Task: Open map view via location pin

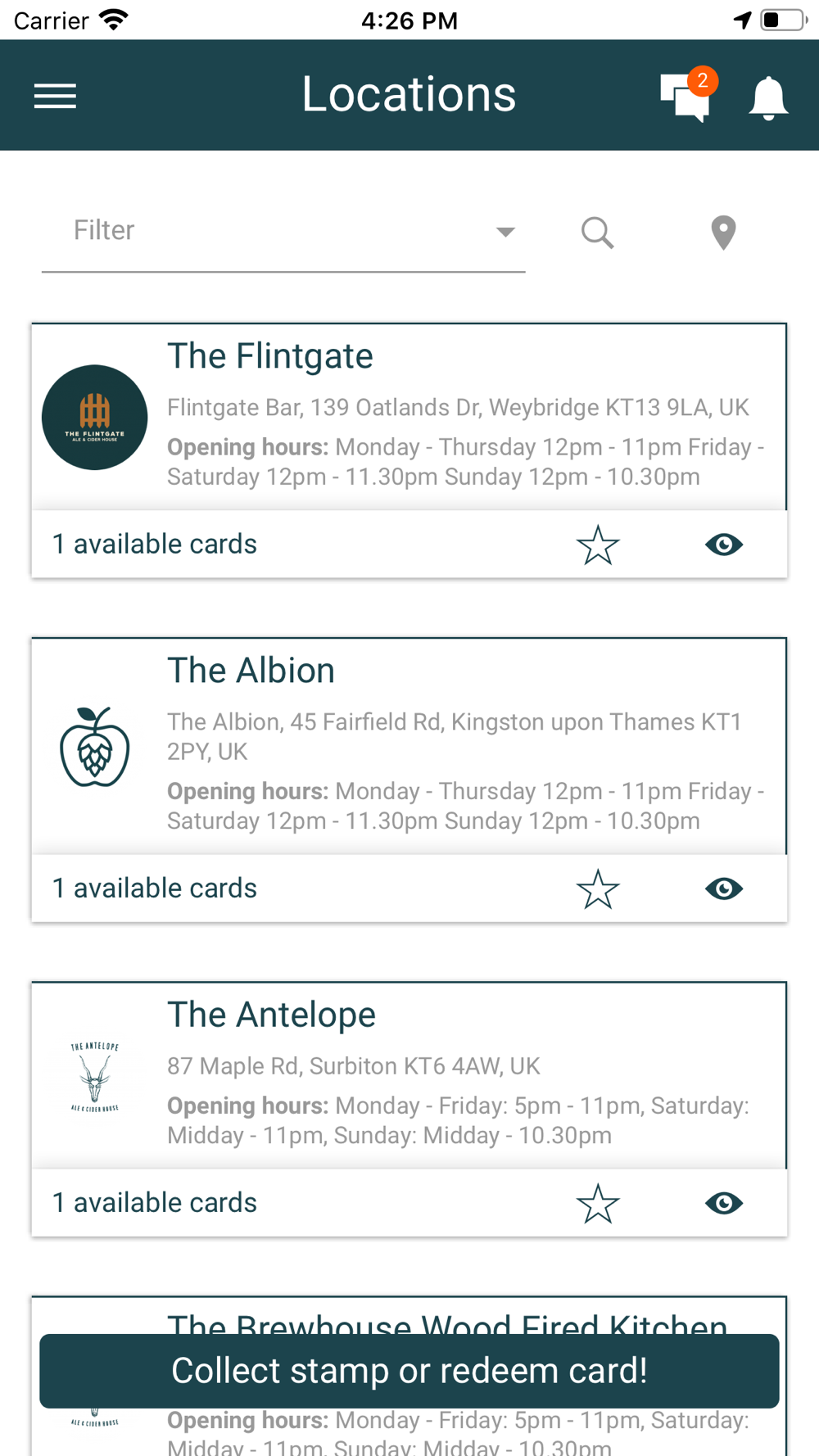Action: [x=723, y=233]
